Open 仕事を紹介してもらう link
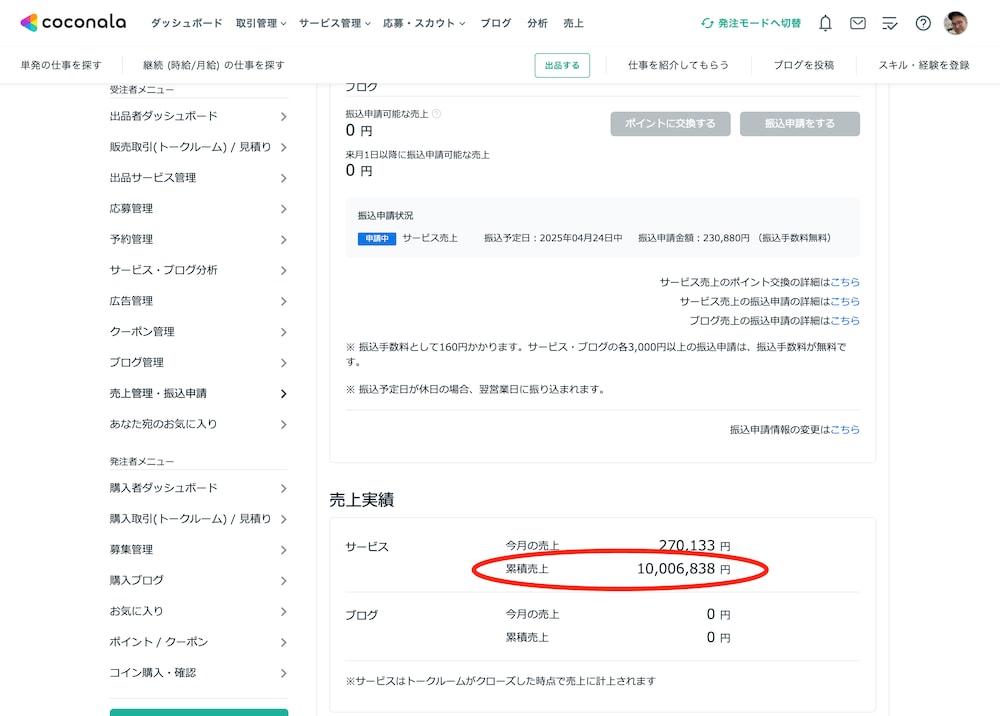This screenshot has width=1000, height=716. [x=678, y=64]
